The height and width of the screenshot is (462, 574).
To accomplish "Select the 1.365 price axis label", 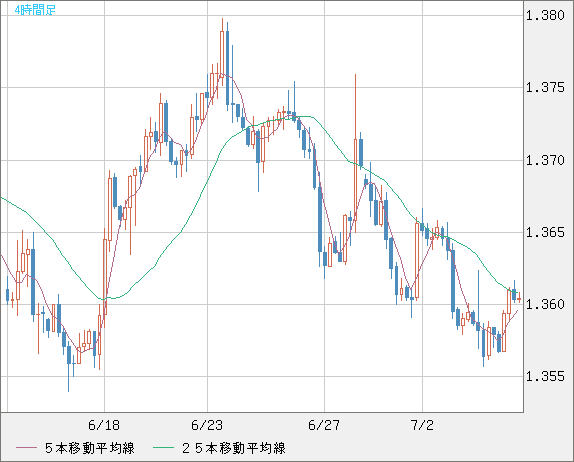I will coord(545,232).
